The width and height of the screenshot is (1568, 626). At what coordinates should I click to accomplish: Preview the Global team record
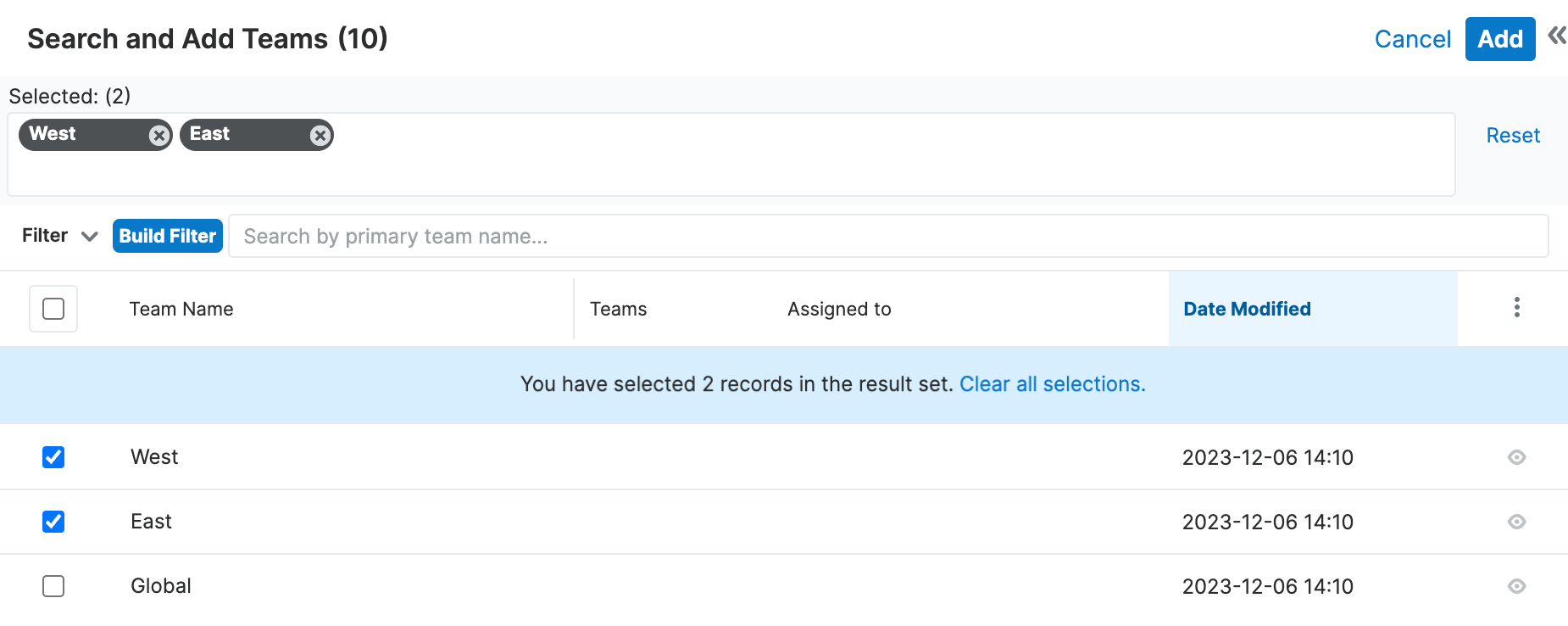(1516, 586)
